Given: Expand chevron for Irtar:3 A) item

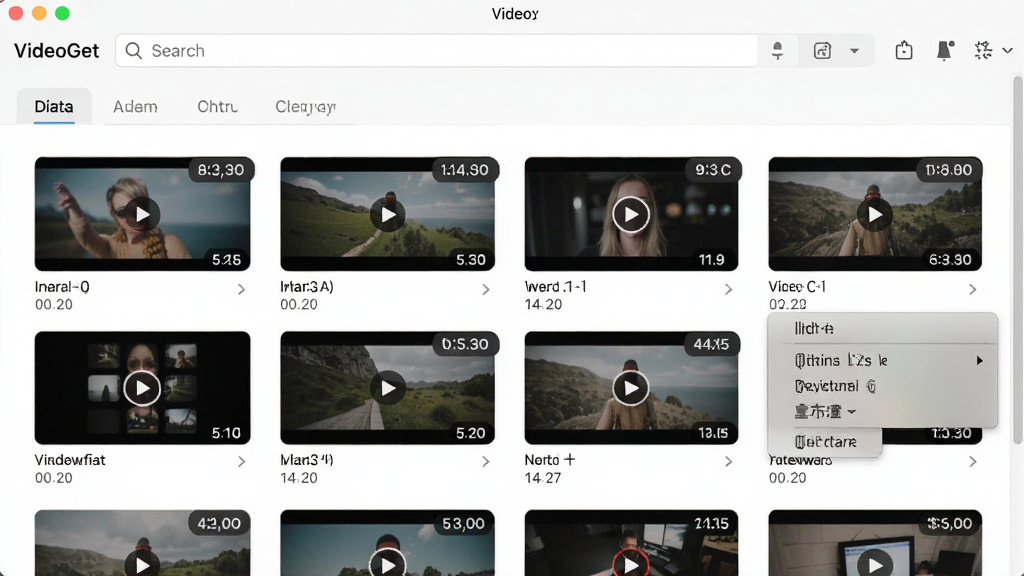Looking at the screenshot, I should (x=485, y=289).
